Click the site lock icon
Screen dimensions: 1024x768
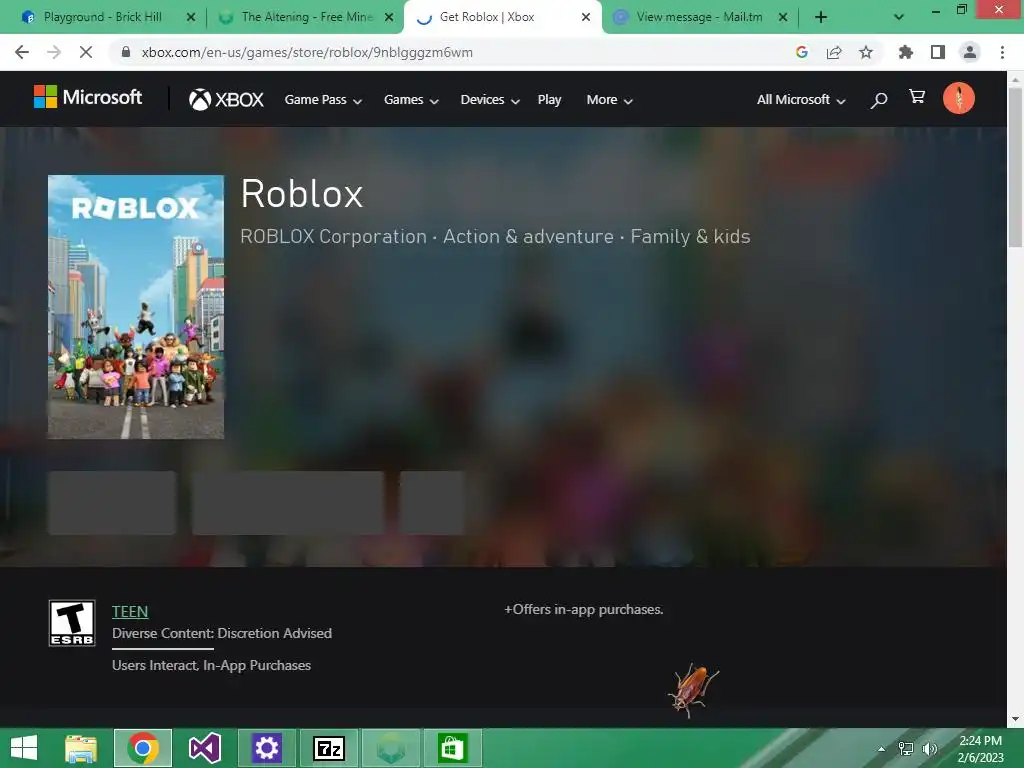(126, 52)
